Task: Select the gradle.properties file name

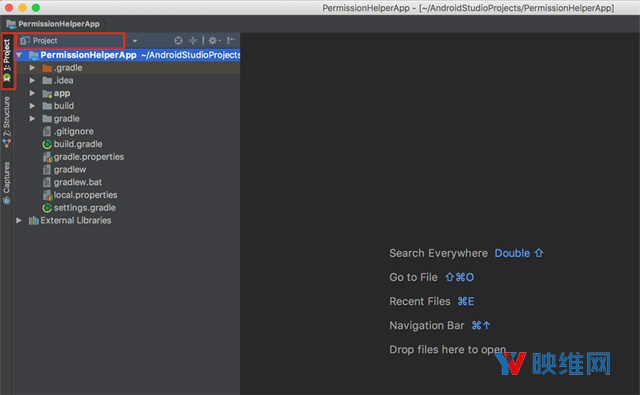Action: tap(89, 157)
